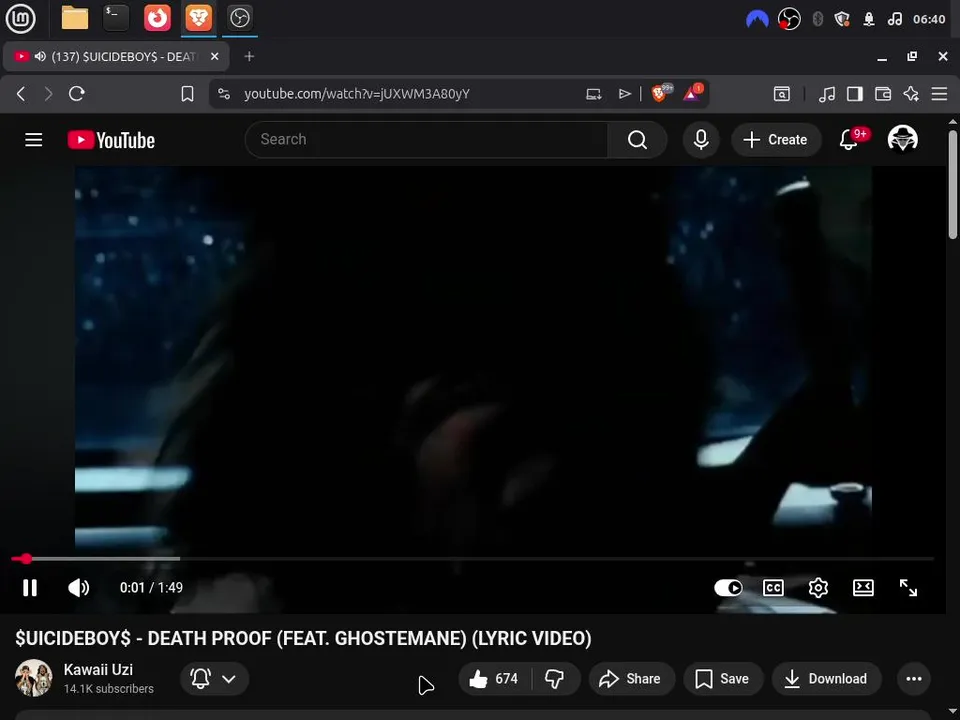
Task: Open Leo AI assistant icon
Action: [911, 94]
